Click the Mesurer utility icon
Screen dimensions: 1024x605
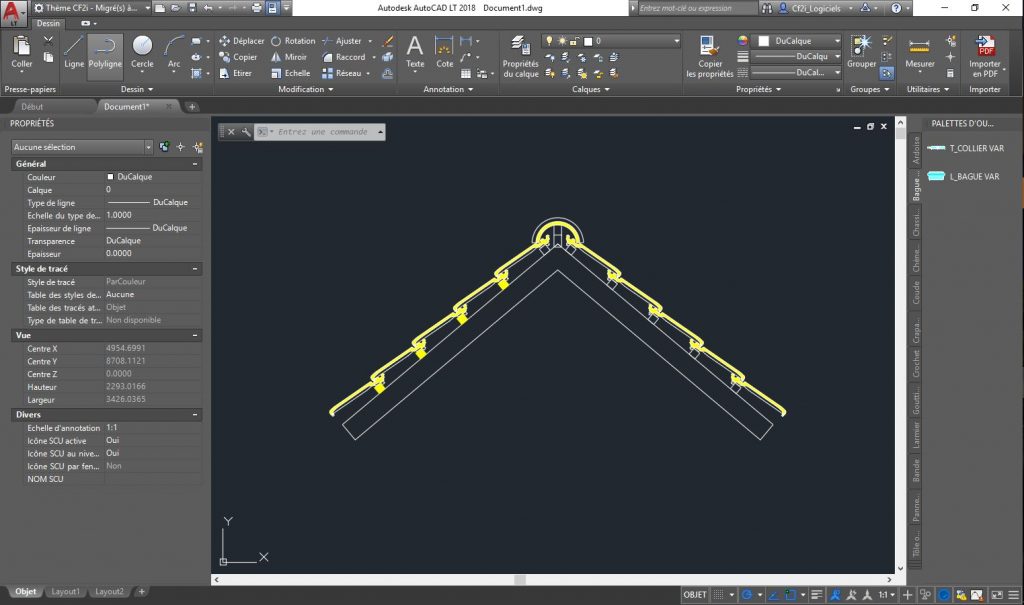(920, 52)
